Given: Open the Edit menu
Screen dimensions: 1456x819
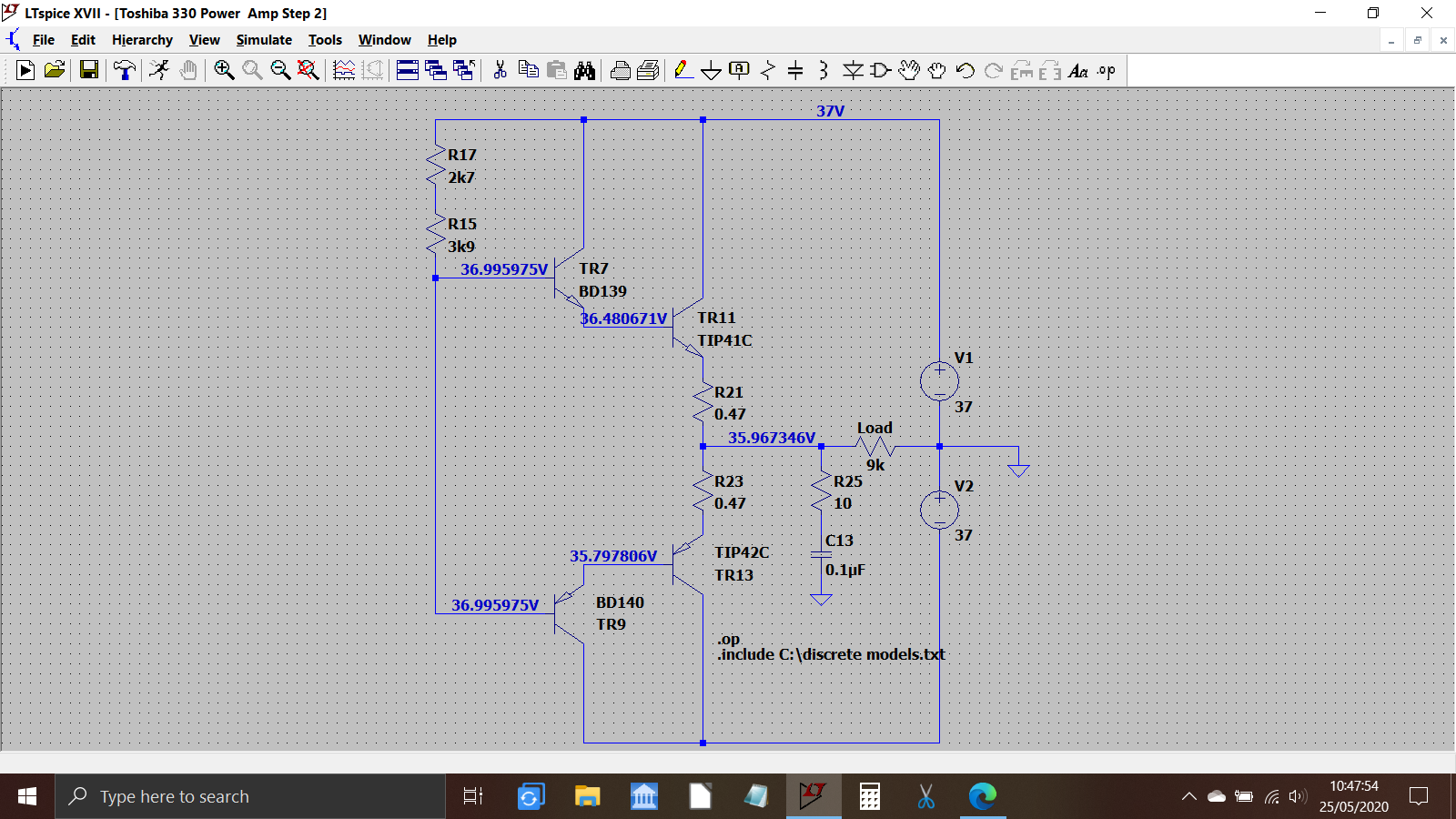Looking at the screenshot, I should pyautogui.click(x=83, y=40).
